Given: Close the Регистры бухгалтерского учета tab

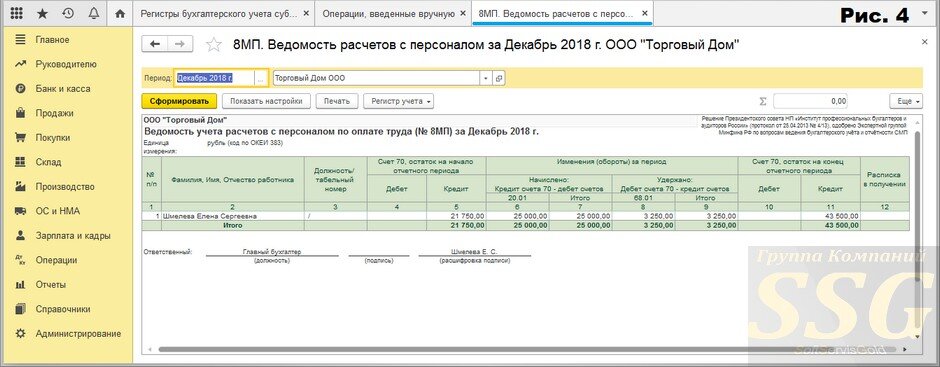Looking at the screenshot, I should point(307,14).
